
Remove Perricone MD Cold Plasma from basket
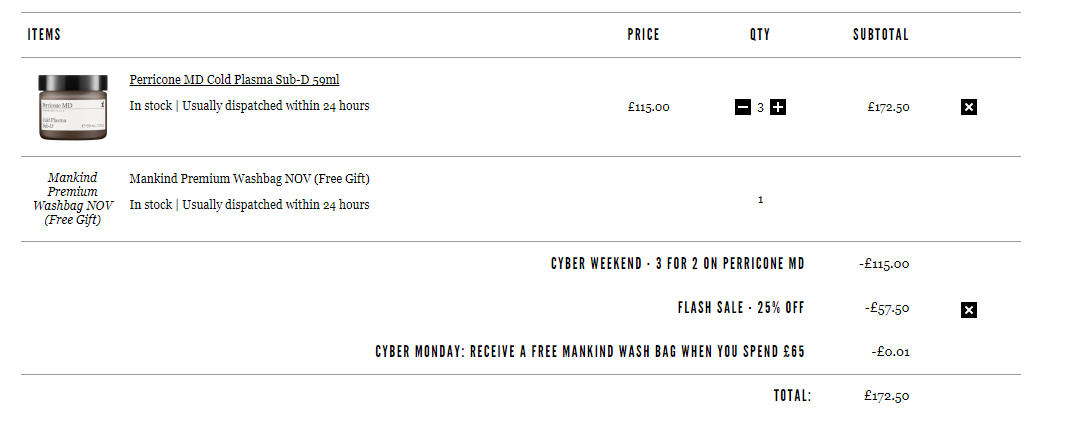pos(969,107)
